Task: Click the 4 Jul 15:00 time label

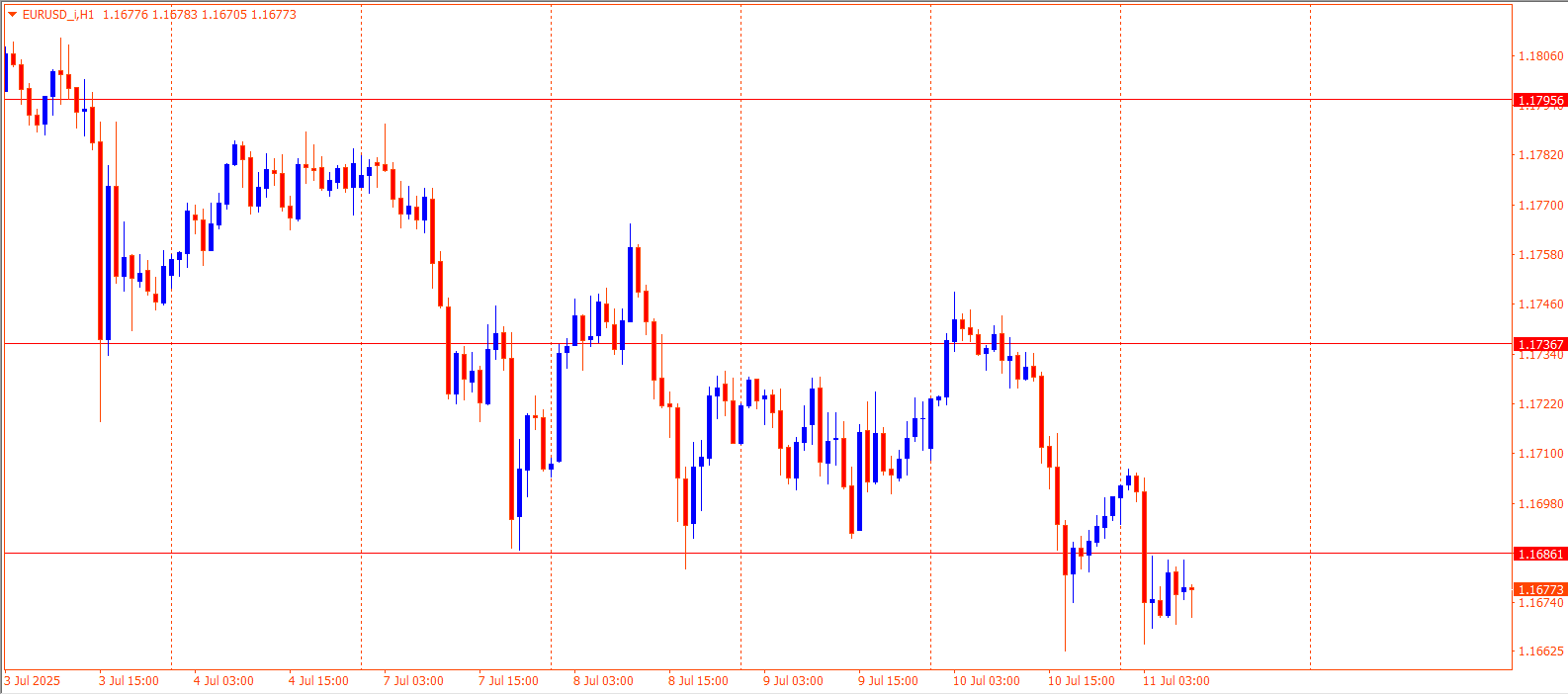Action: 318,681
